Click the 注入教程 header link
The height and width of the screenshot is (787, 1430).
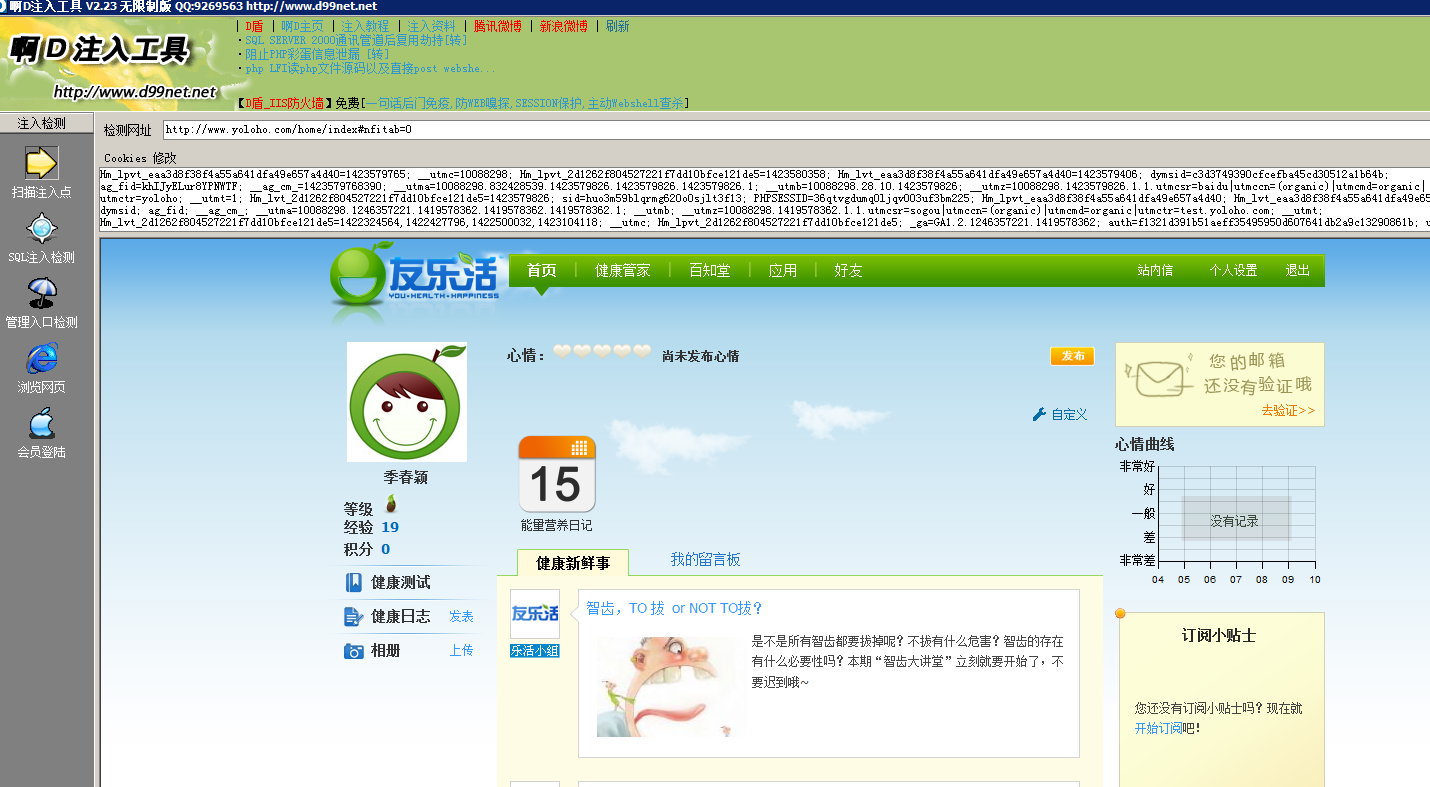365,26
